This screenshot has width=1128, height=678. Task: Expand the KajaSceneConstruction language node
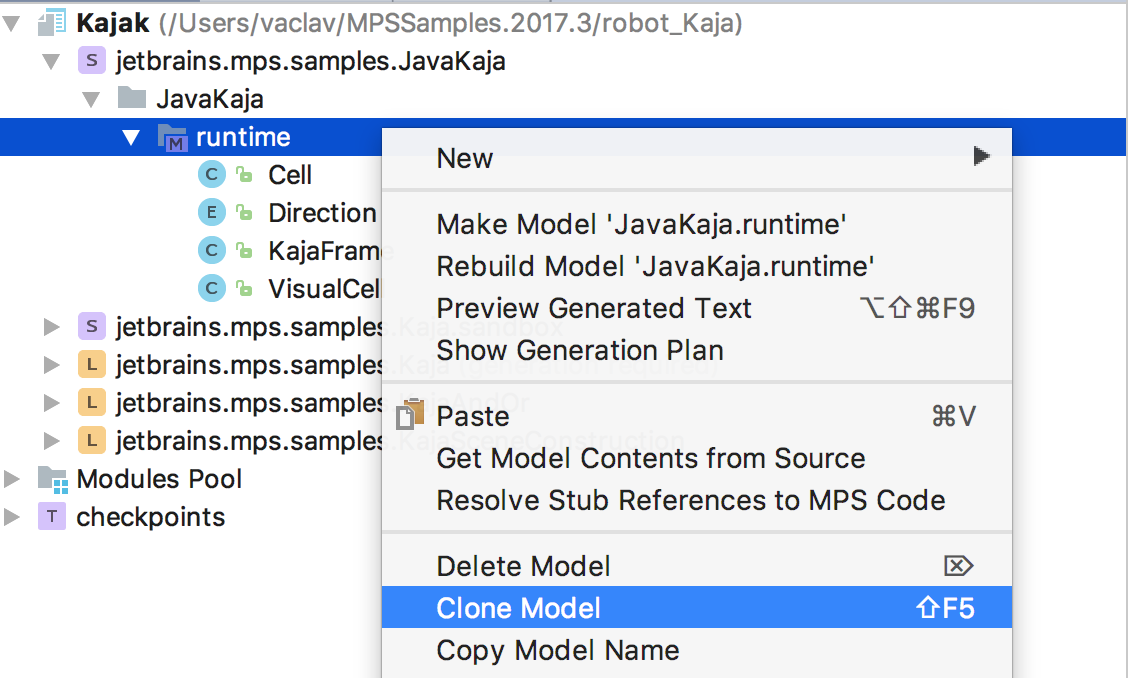(x=51, y=440)
